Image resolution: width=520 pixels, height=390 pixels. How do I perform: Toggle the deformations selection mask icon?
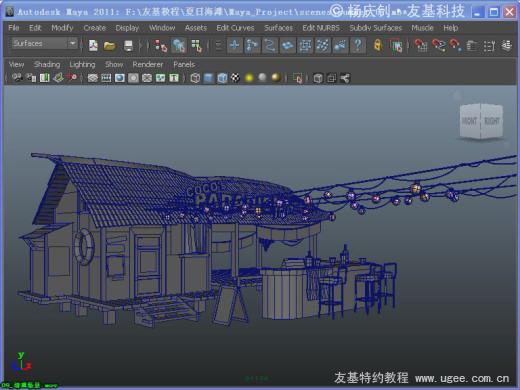(305, 45)
